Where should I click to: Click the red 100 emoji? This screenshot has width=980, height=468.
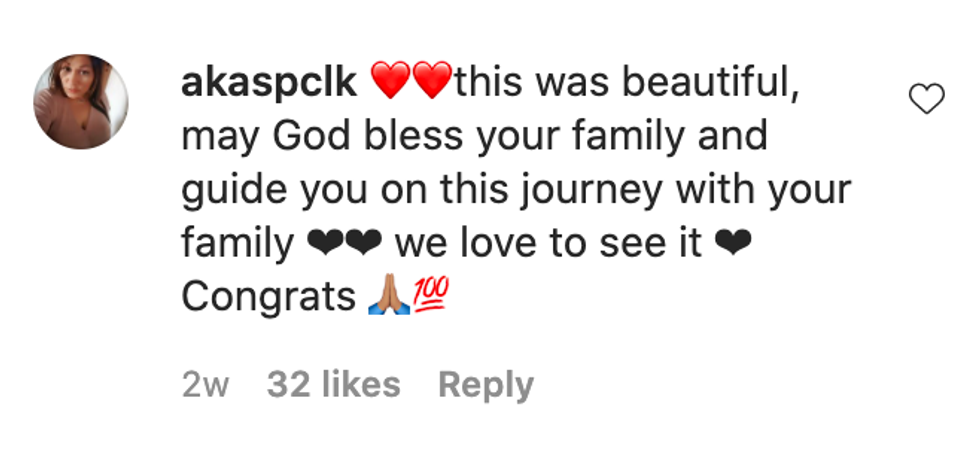431,296
